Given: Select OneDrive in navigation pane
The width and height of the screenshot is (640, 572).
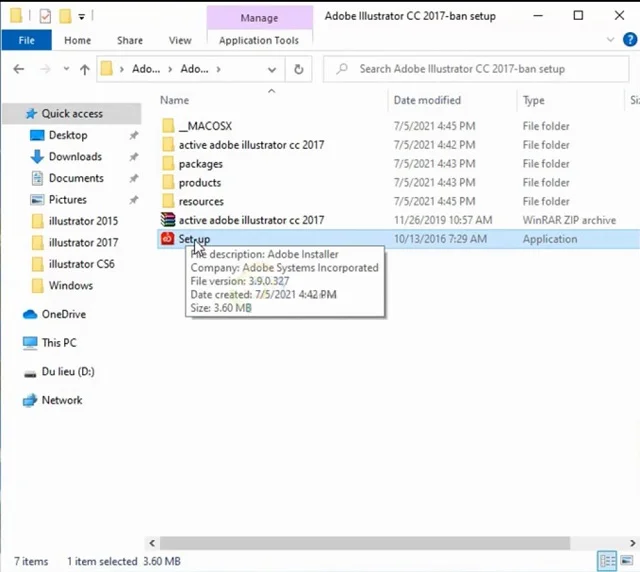Looking at the screenshot, I should click(63, 314).
